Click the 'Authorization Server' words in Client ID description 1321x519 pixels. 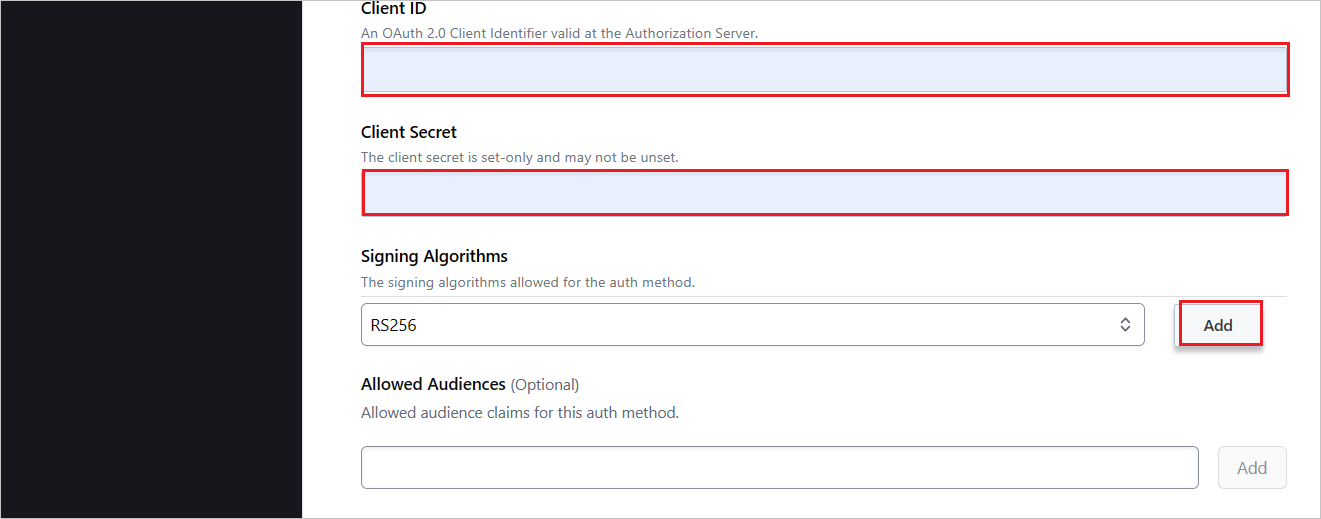pyautogui.click(x=691, y=33)
